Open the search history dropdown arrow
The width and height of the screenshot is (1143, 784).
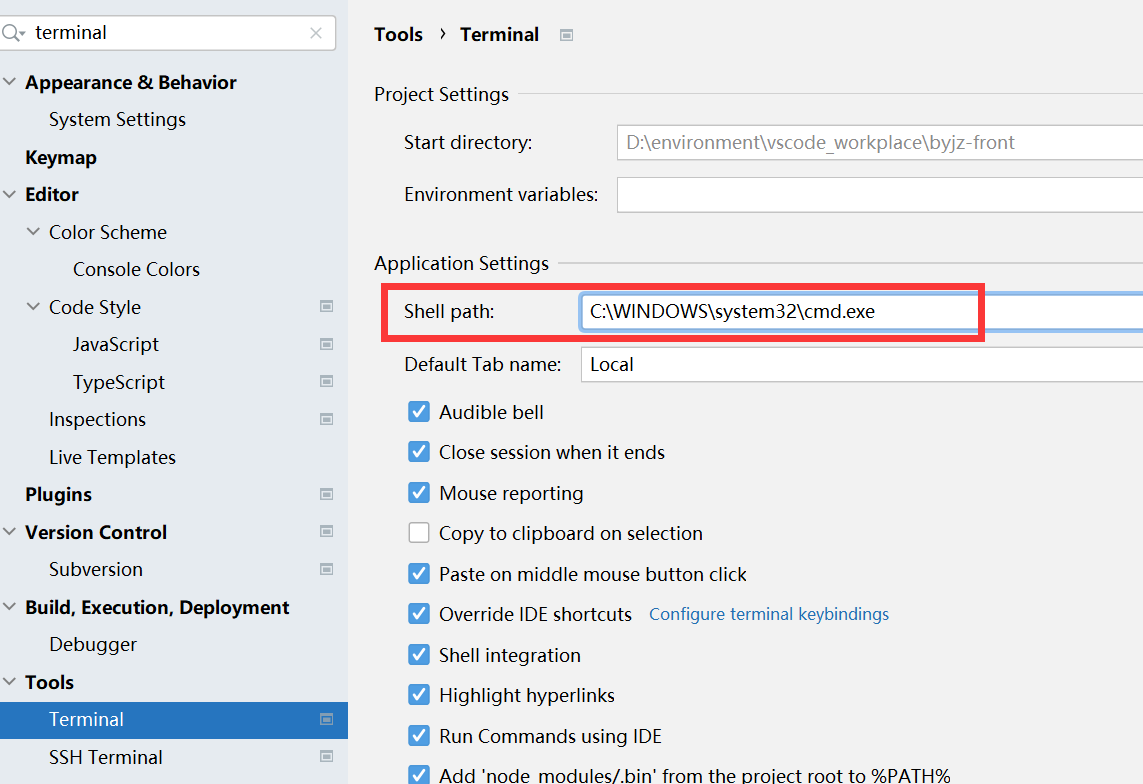coord(23,34)
